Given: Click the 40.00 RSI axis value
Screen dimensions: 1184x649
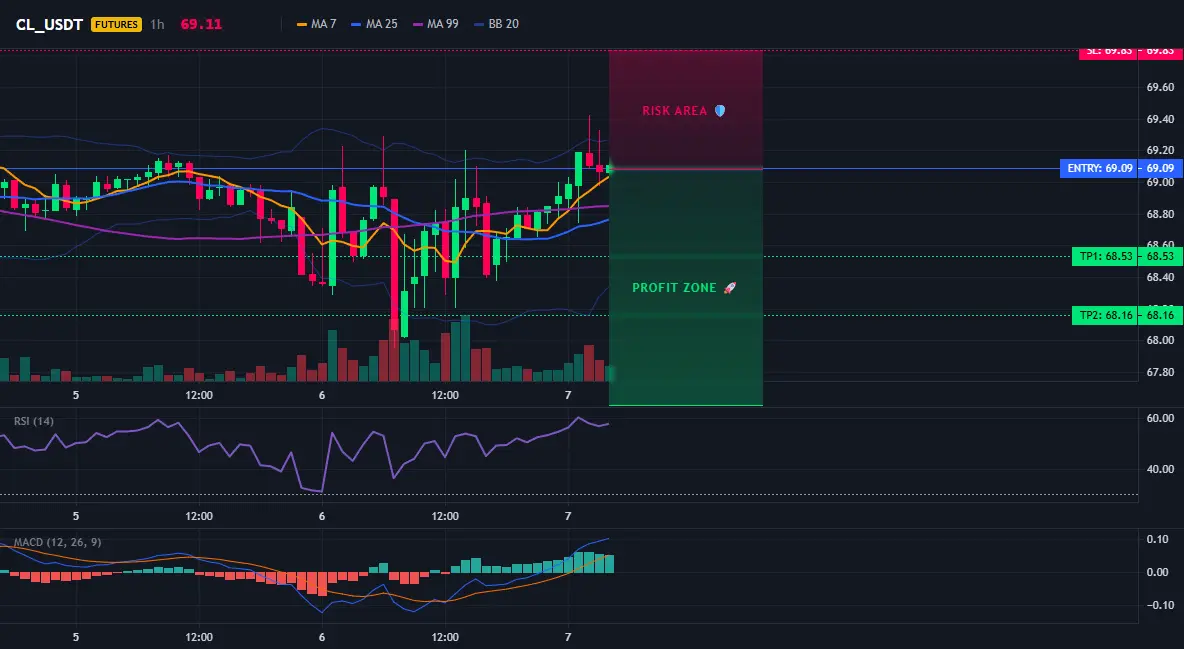Looking at the screenshot, I should pyautogui.click(x=1160, y=469).
